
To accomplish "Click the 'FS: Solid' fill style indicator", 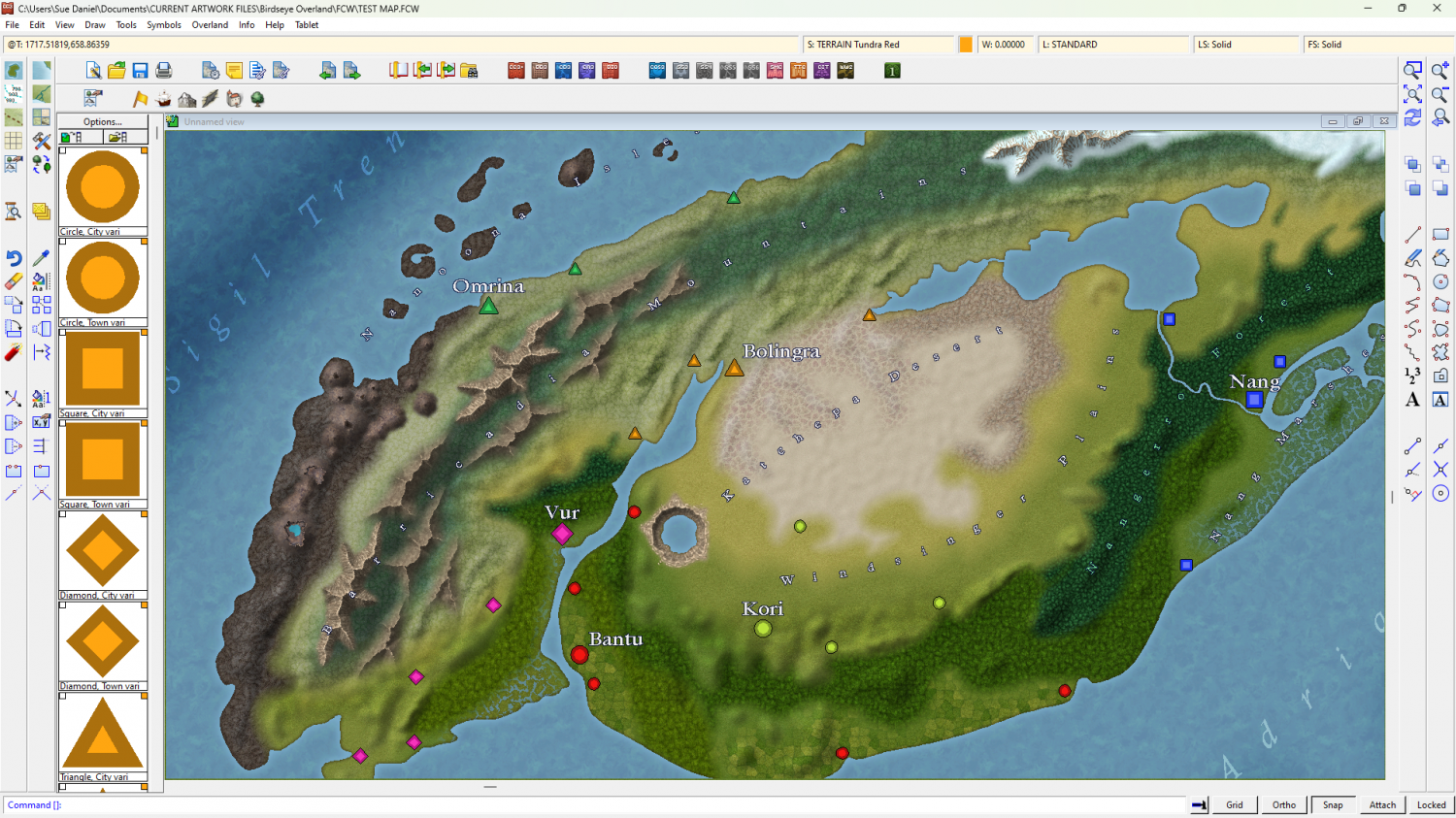I will (x=1378, y=45).
